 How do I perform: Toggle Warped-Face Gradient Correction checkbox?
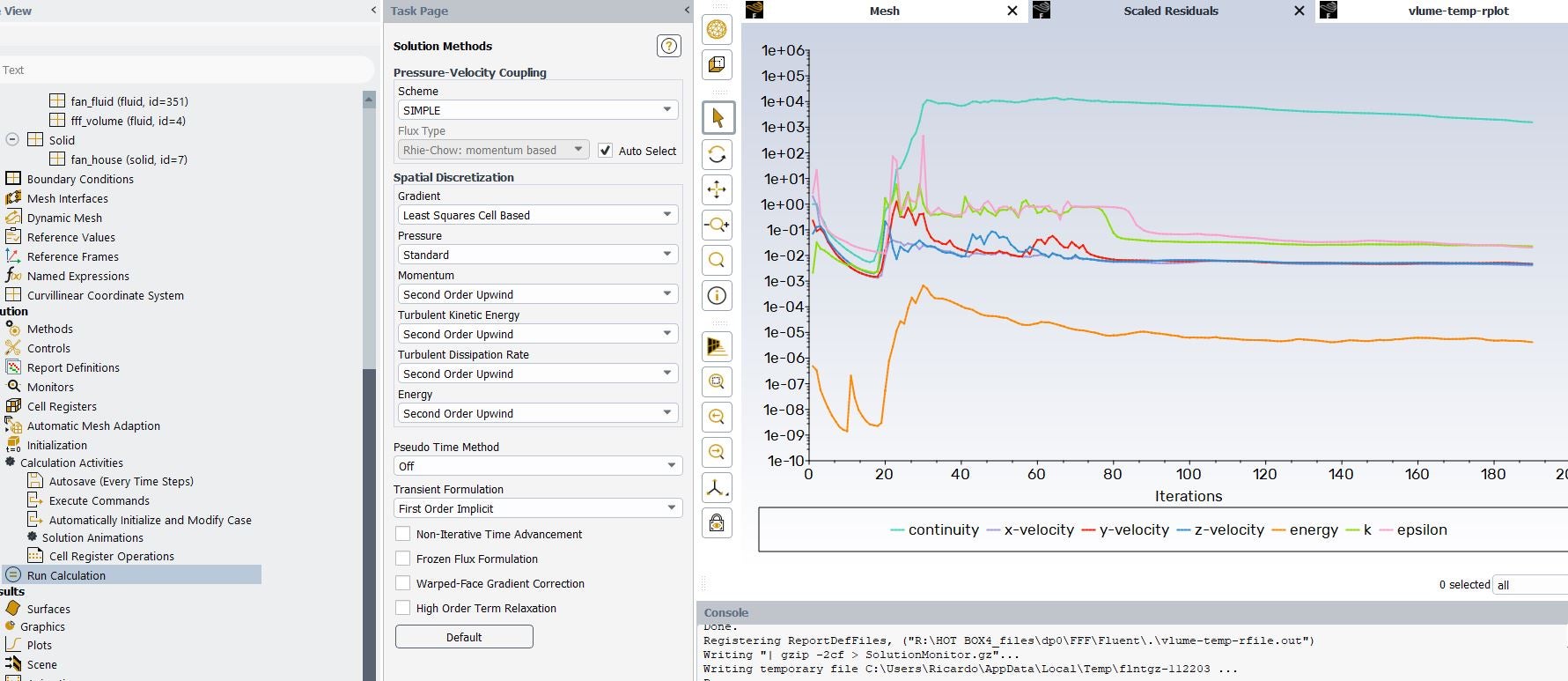(403, 583)
